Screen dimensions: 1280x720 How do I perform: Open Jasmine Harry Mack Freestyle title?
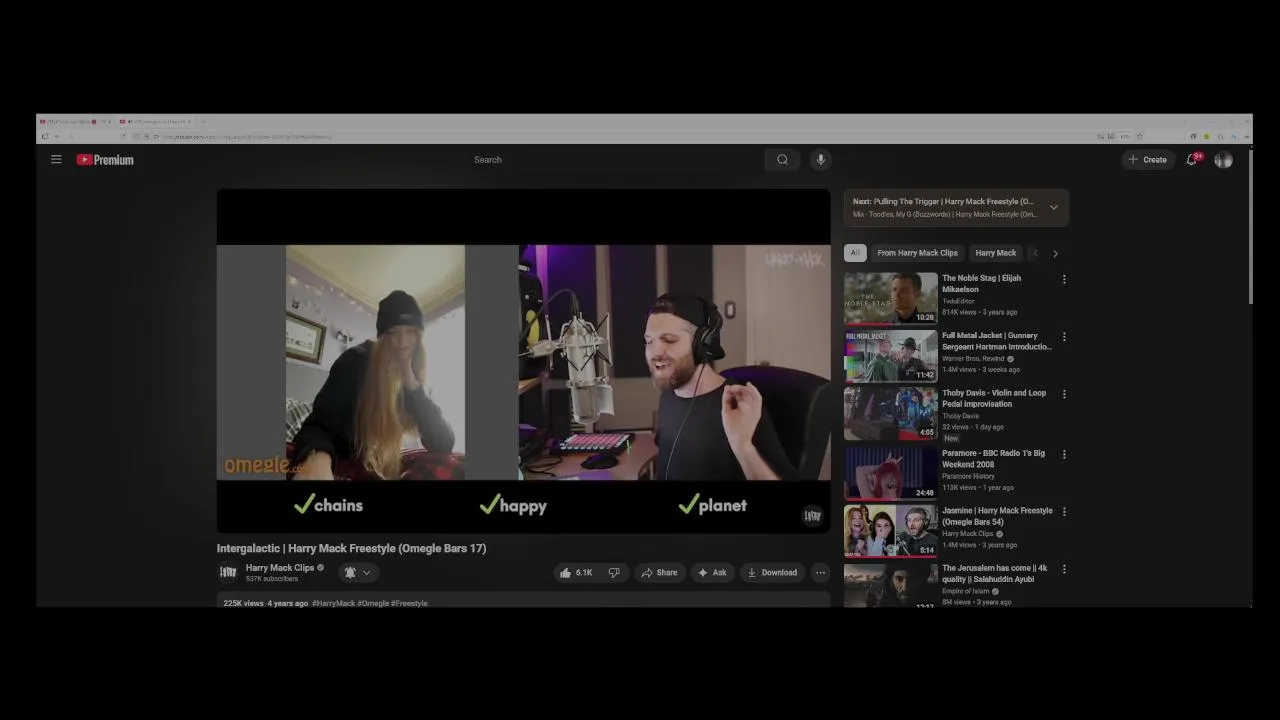tap(997, 516)
